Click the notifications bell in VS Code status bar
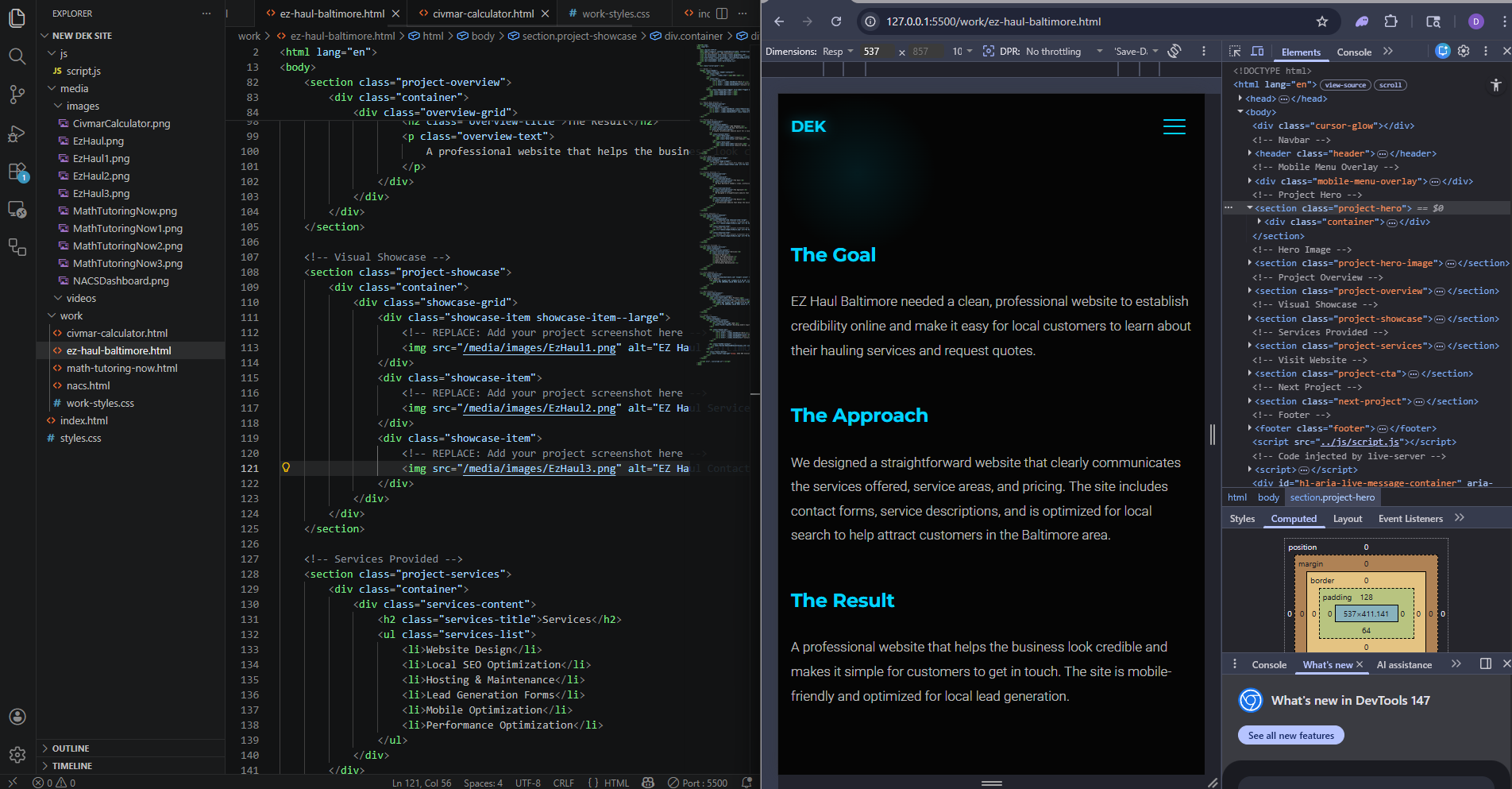 [746, 783]
